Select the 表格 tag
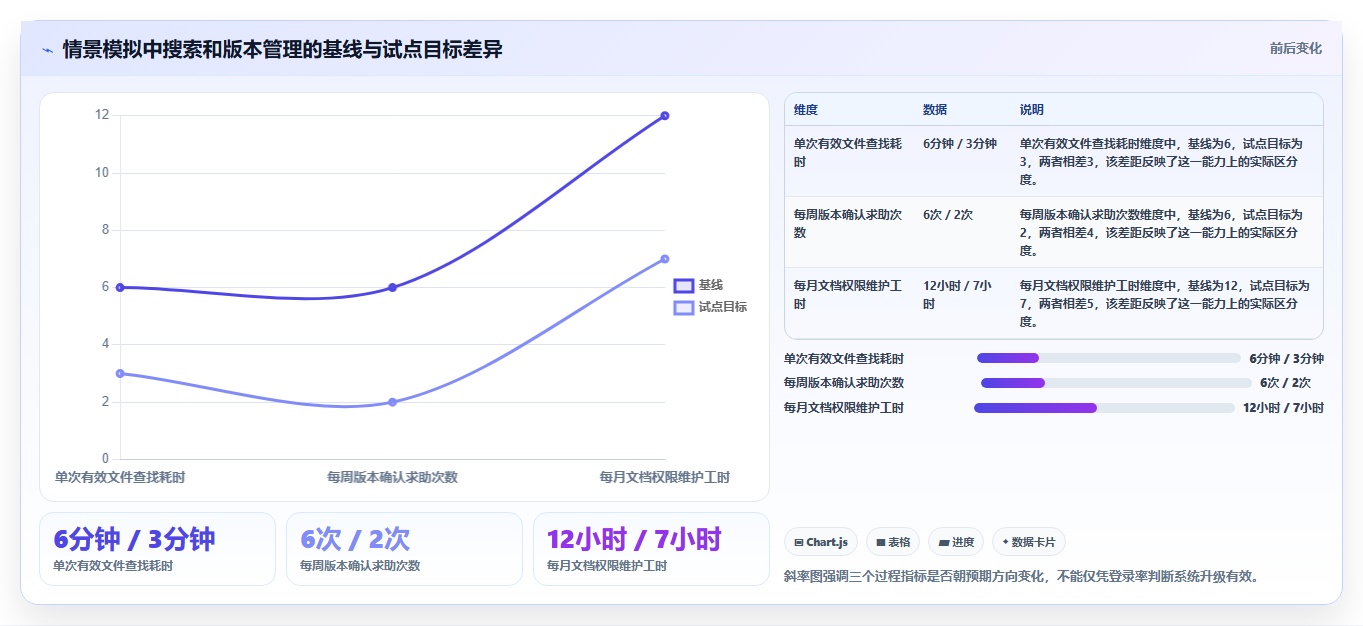 [x=893, y=542]
